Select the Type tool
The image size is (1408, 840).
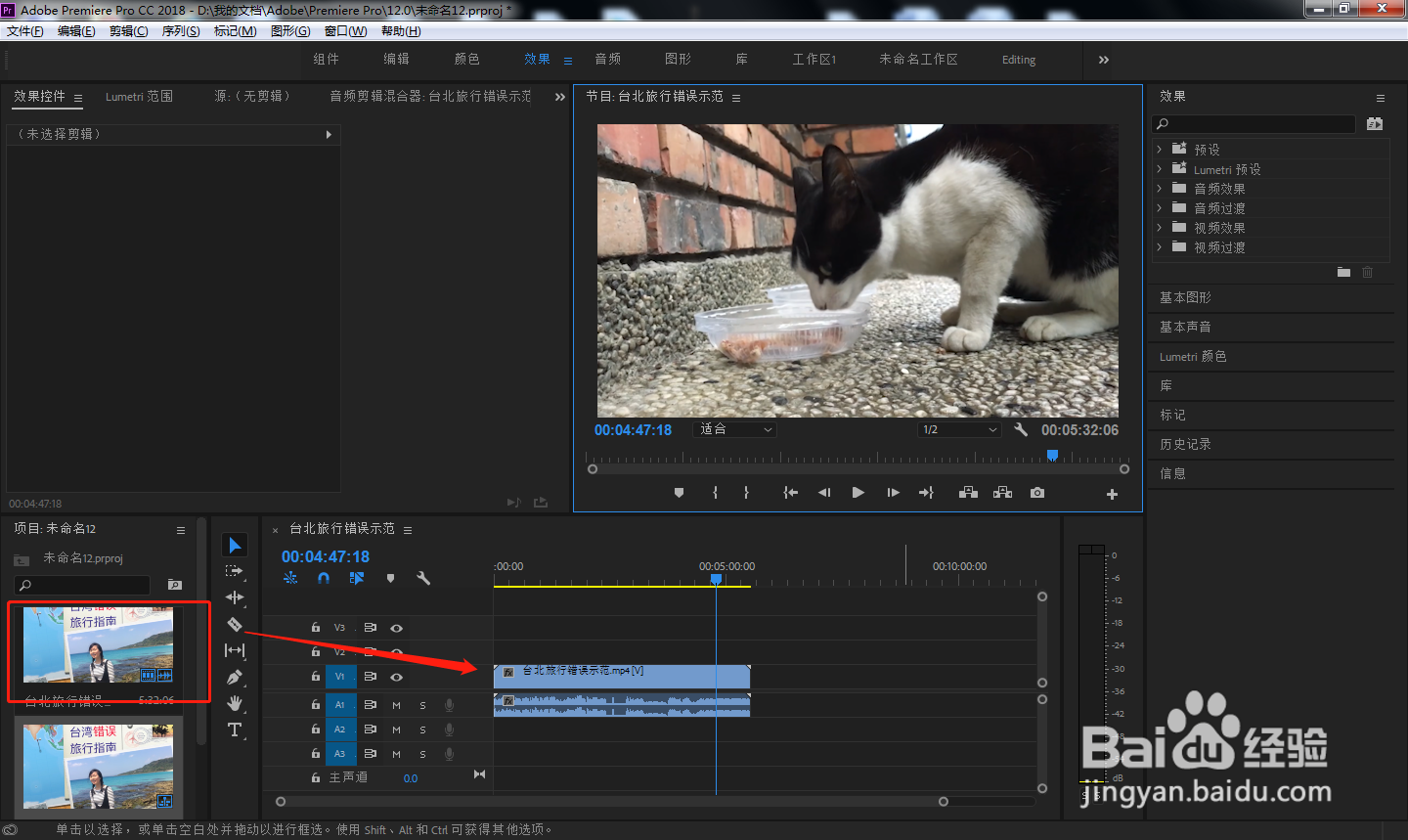(x=235, y=729)
